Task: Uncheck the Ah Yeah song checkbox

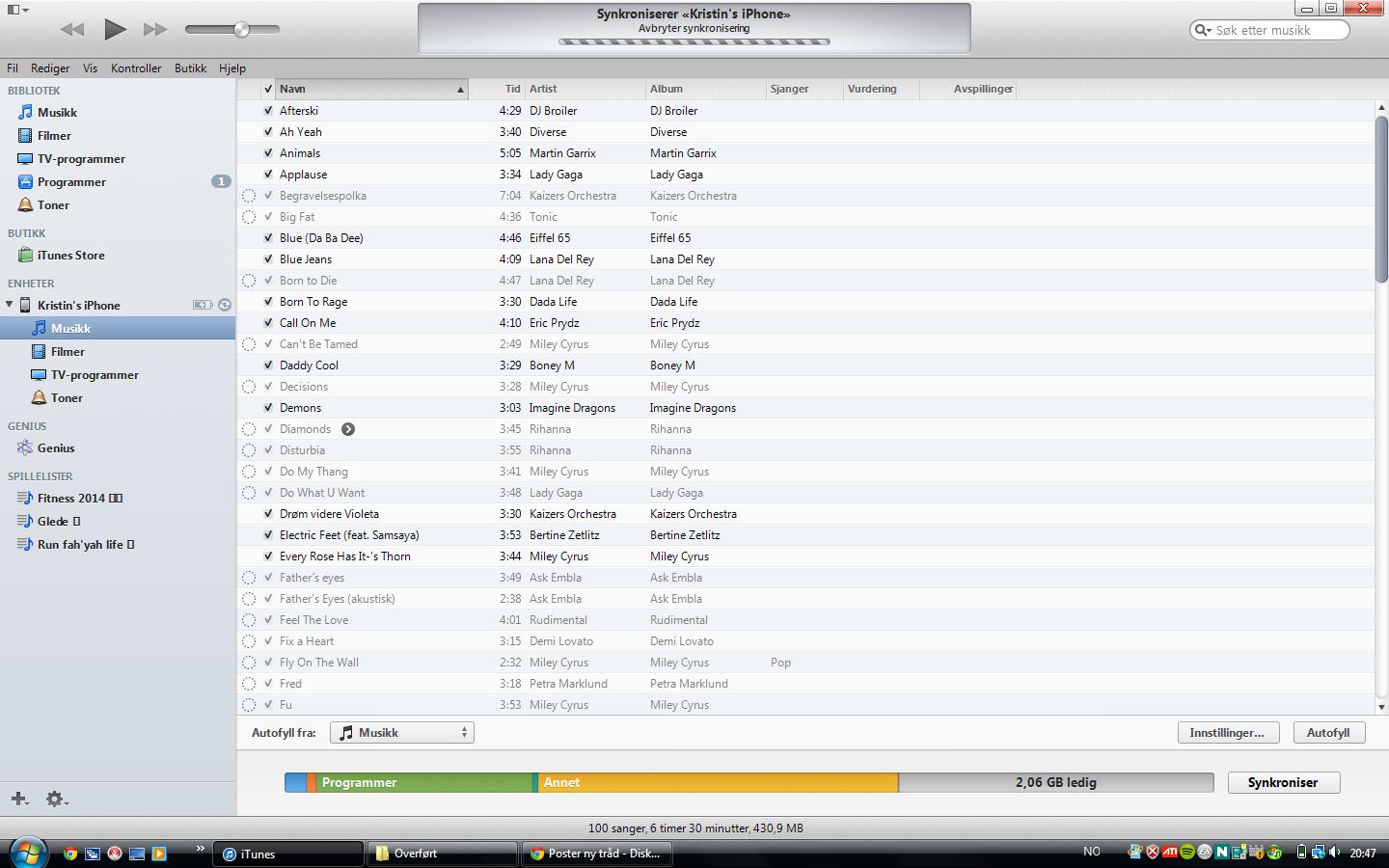Action: click(x=268, y=132)
